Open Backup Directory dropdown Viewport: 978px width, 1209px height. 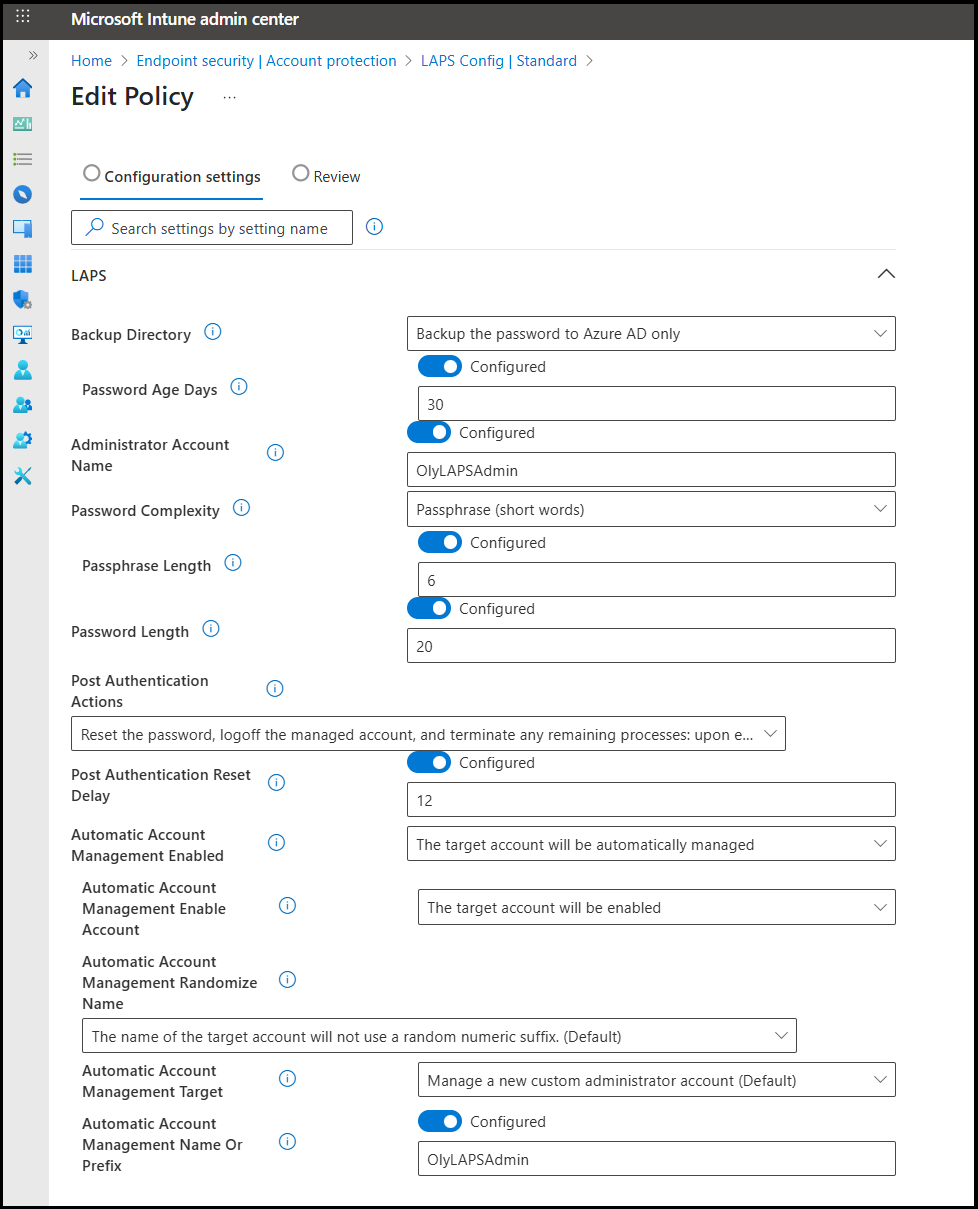pos(651,334)
